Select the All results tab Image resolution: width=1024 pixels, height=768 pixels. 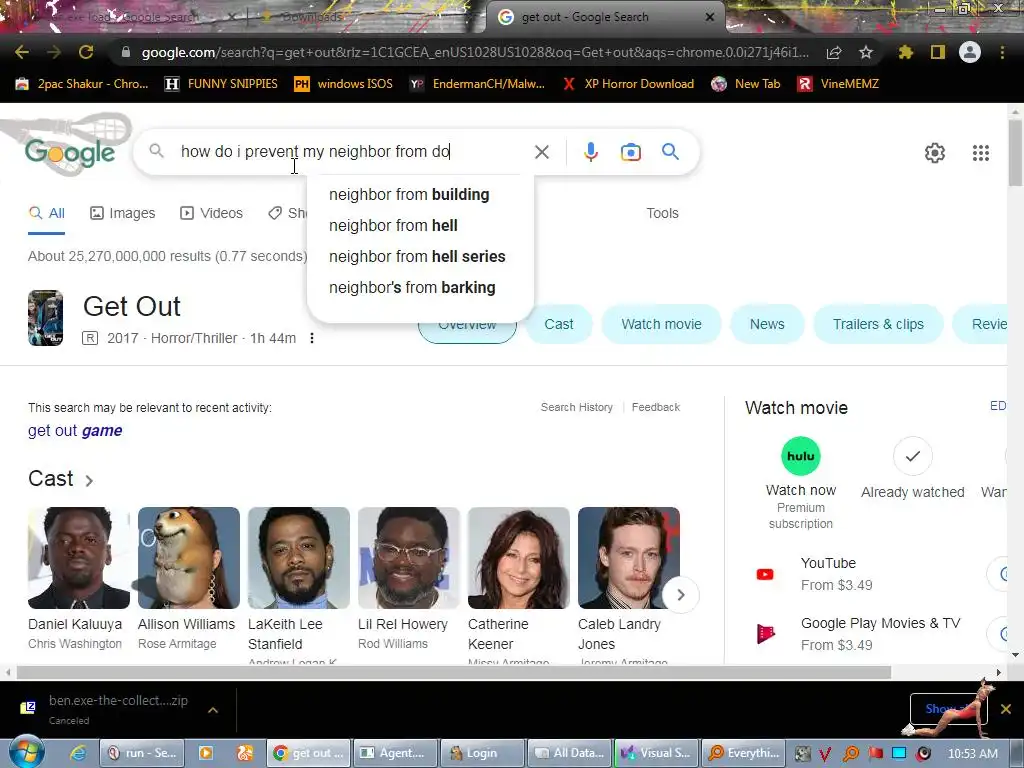pyautogui.click(x=46, y=213)
